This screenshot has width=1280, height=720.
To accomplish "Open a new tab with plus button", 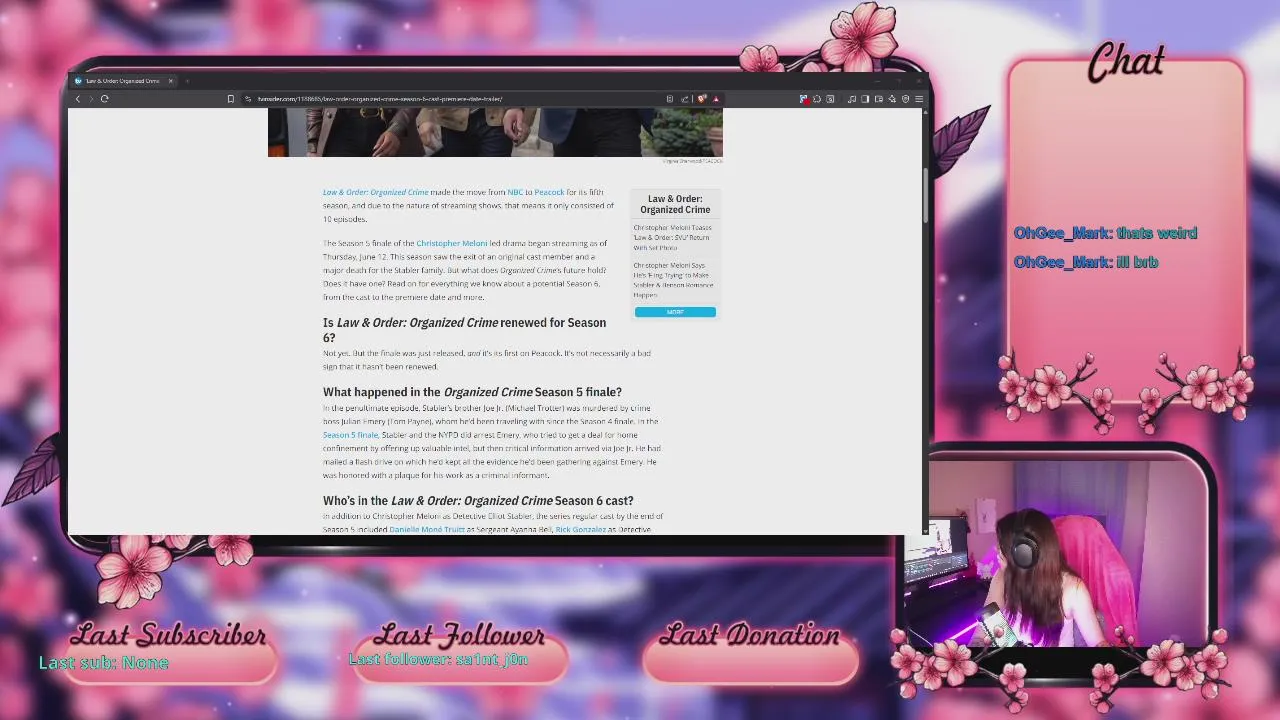I will (187, 81).
